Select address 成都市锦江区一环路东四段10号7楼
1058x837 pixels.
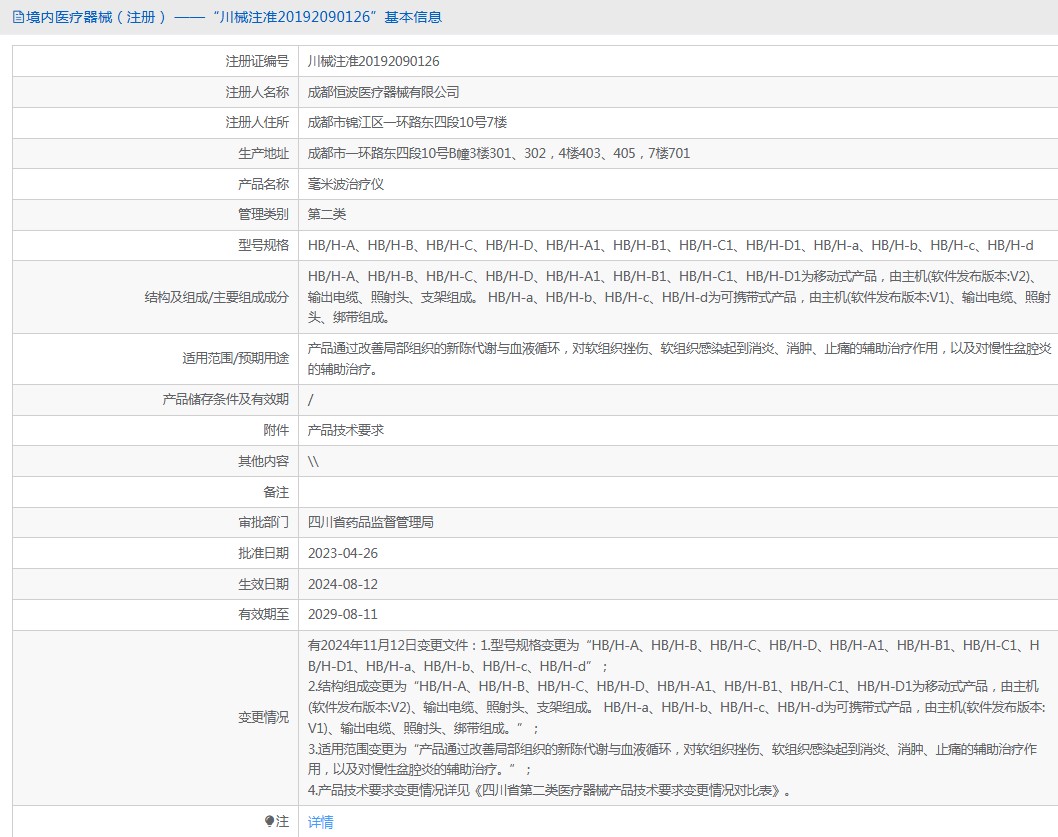point(407,122)
